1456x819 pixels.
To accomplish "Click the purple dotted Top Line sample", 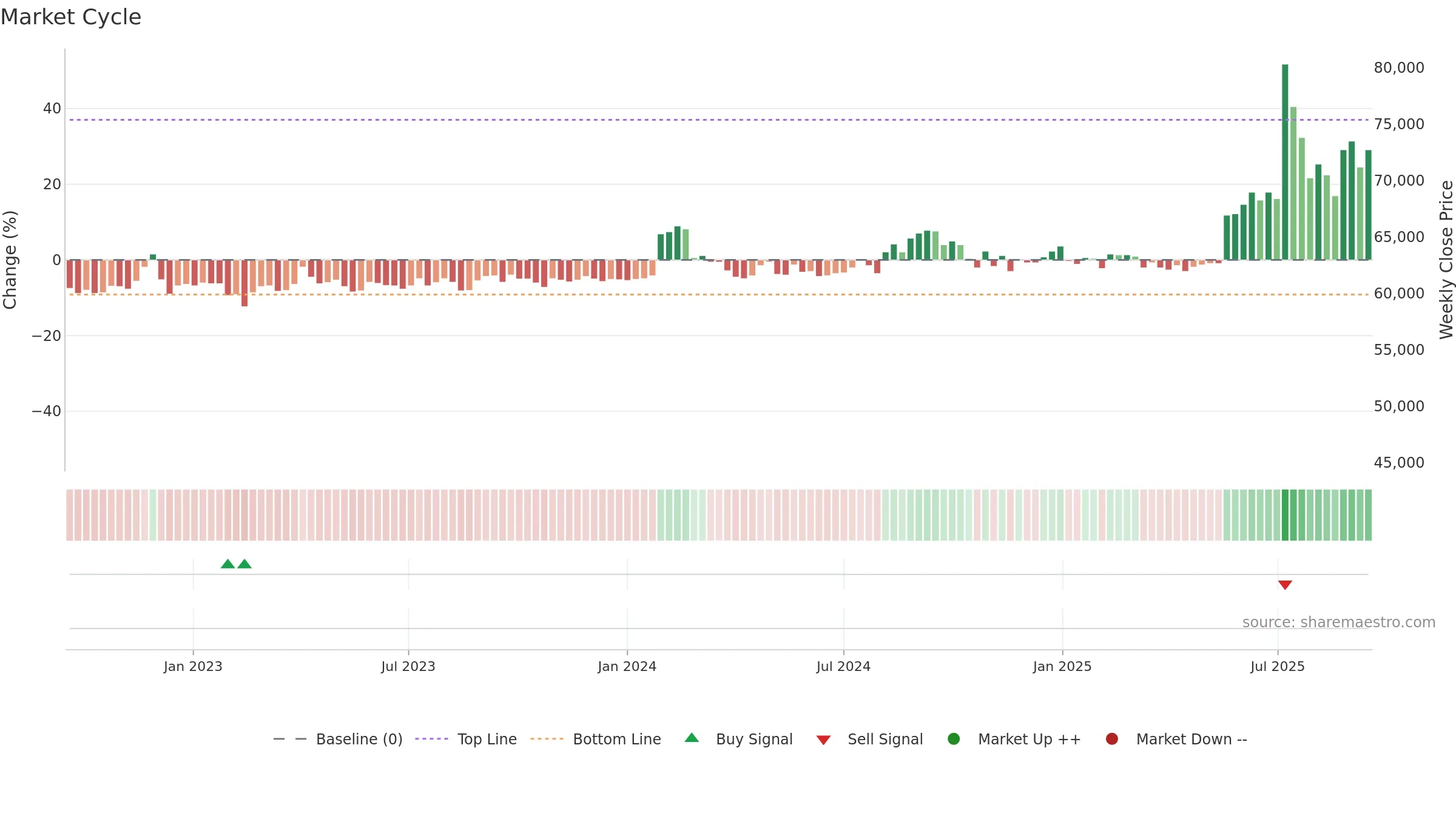I will (x=431, y=739).
